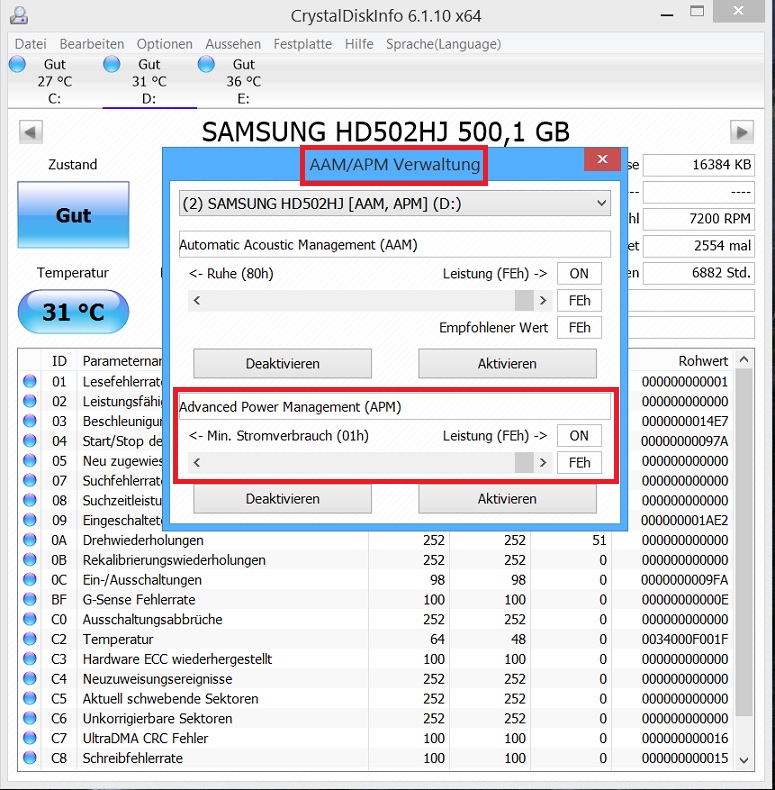Open the Bearbeiten menu

click(x=92, y=44)
